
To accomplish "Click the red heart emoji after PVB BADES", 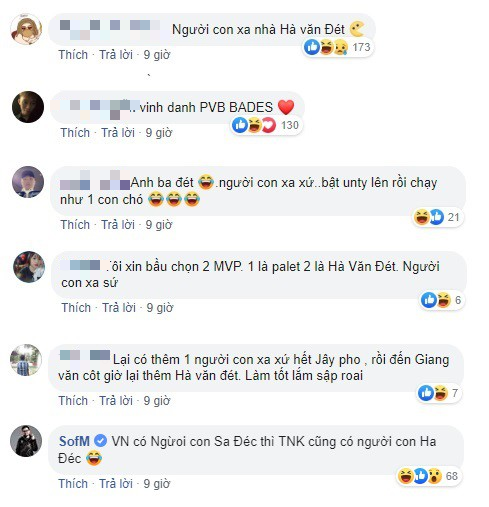I will [x=286, y=107].
